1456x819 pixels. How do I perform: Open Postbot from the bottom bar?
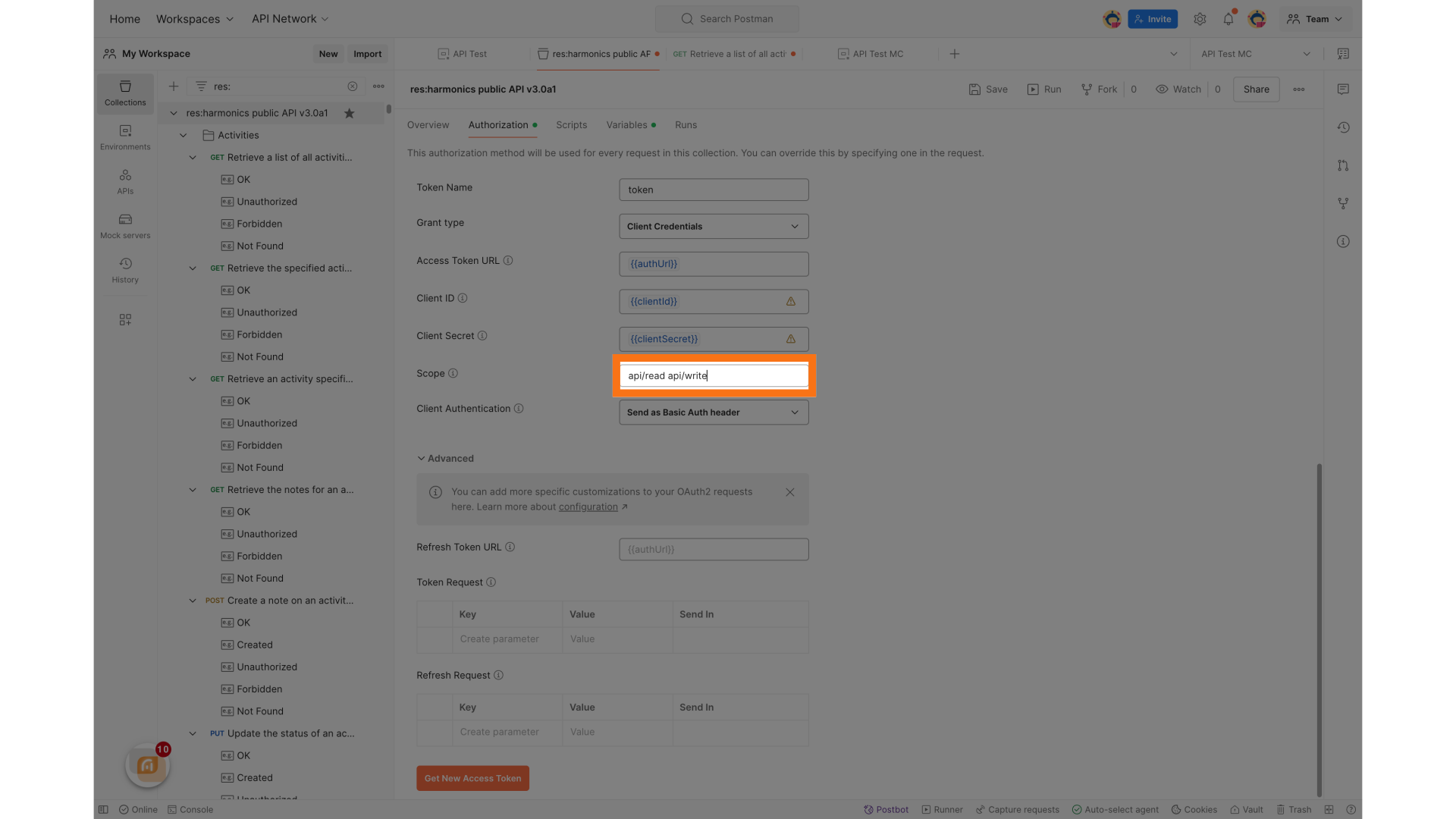(886, 809)
